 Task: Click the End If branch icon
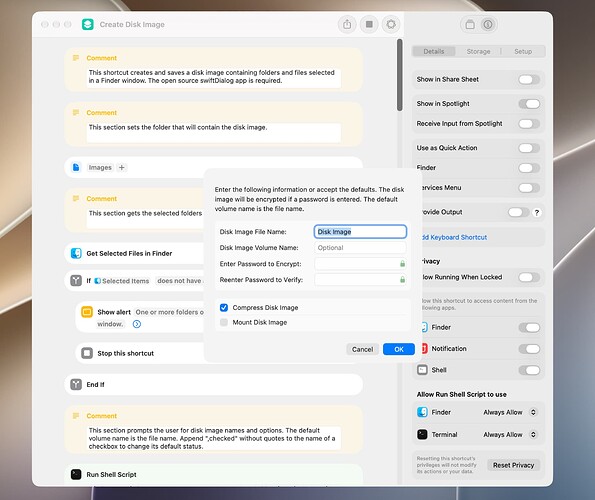pos(76,384)
